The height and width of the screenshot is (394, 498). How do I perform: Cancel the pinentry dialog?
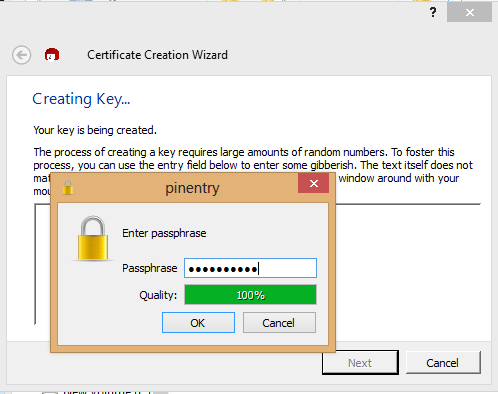pos(279,323)
